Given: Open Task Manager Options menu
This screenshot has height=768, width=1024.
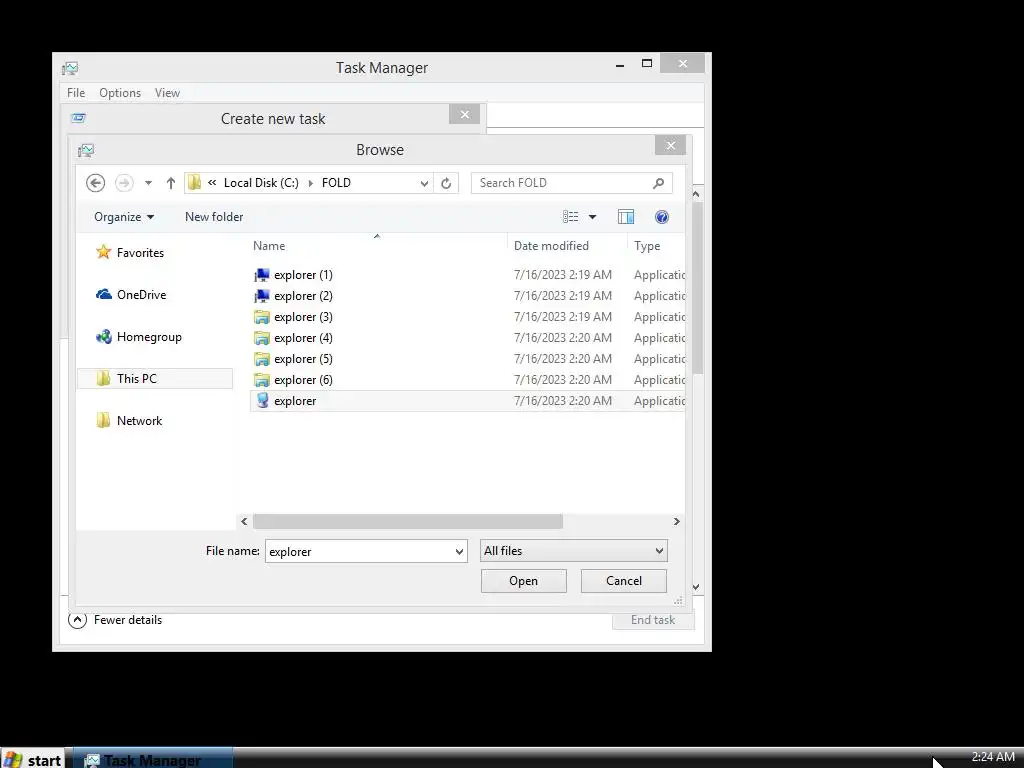Looking at the screenshot, I should click(120, 93).
